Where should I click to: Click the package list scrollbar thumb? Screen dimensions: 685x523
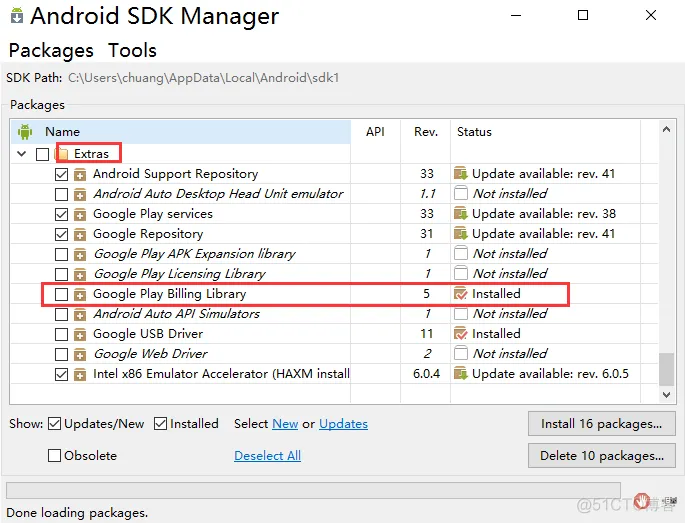[666, 369]
